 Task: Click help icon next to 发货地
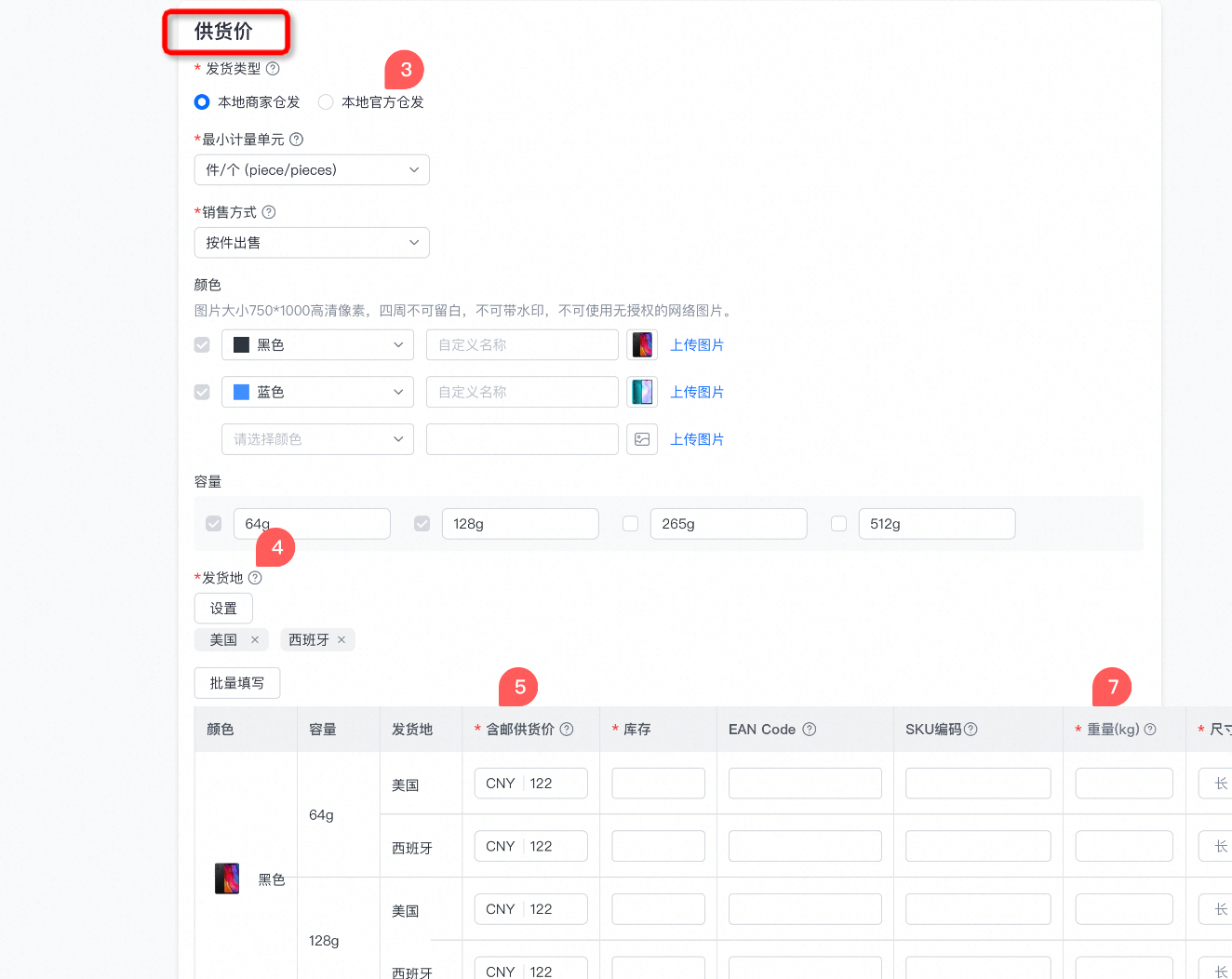pyautogui.click(x=255, y=578)
